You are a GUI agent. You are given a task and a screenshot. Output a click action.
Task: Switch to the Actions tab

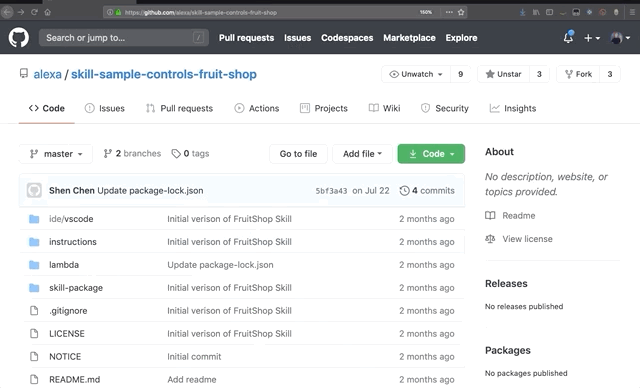tap(257, 109)
